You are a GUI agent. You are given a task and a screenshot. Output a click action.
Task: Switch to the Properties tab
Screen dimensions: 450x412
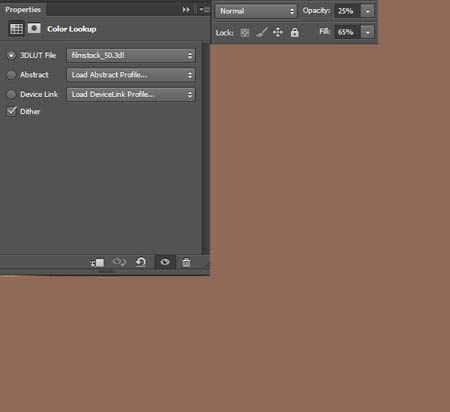coord(23,10)
